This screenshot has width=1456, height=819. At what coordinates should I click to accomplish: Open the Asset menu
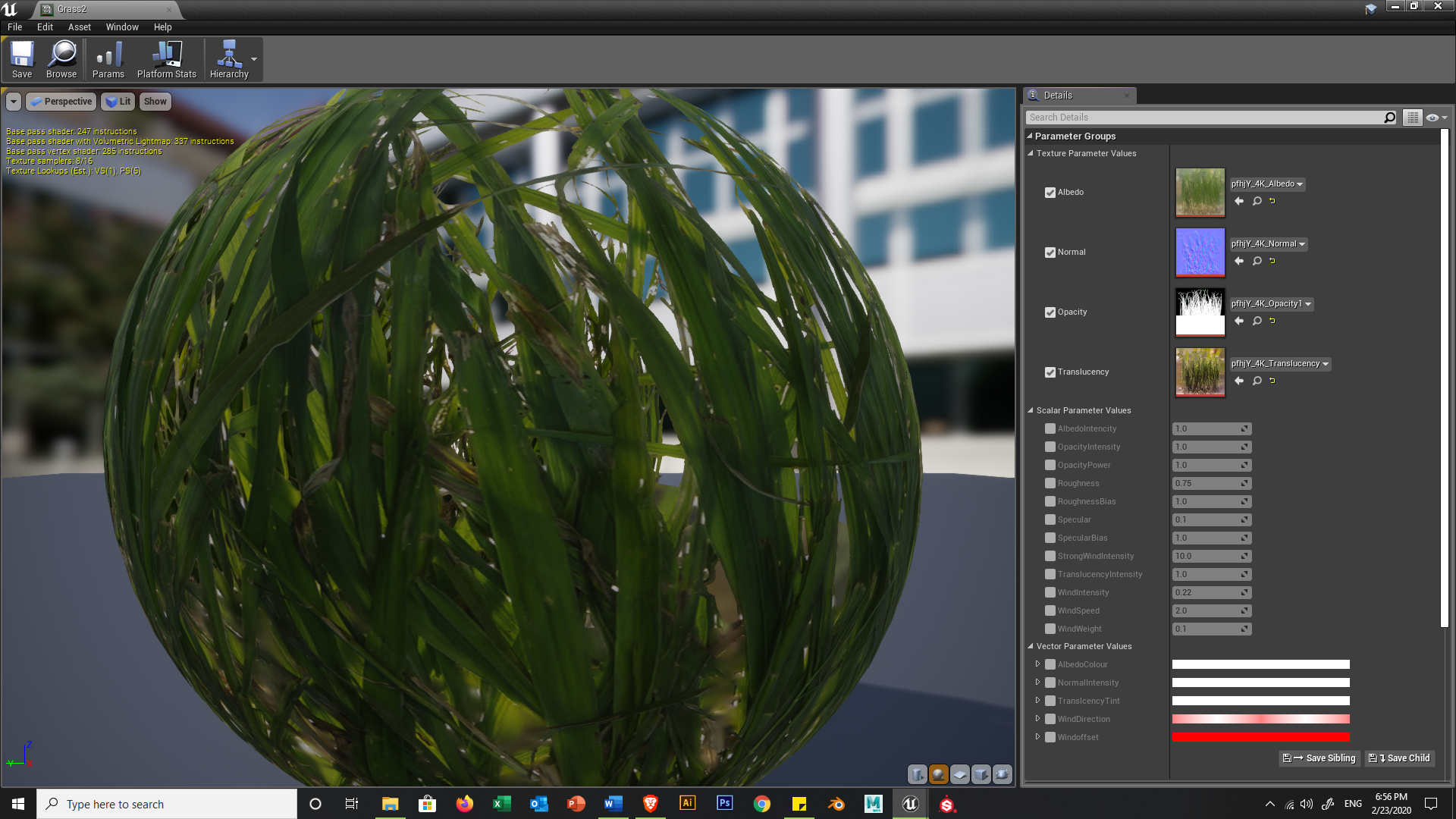coord(79,27)
